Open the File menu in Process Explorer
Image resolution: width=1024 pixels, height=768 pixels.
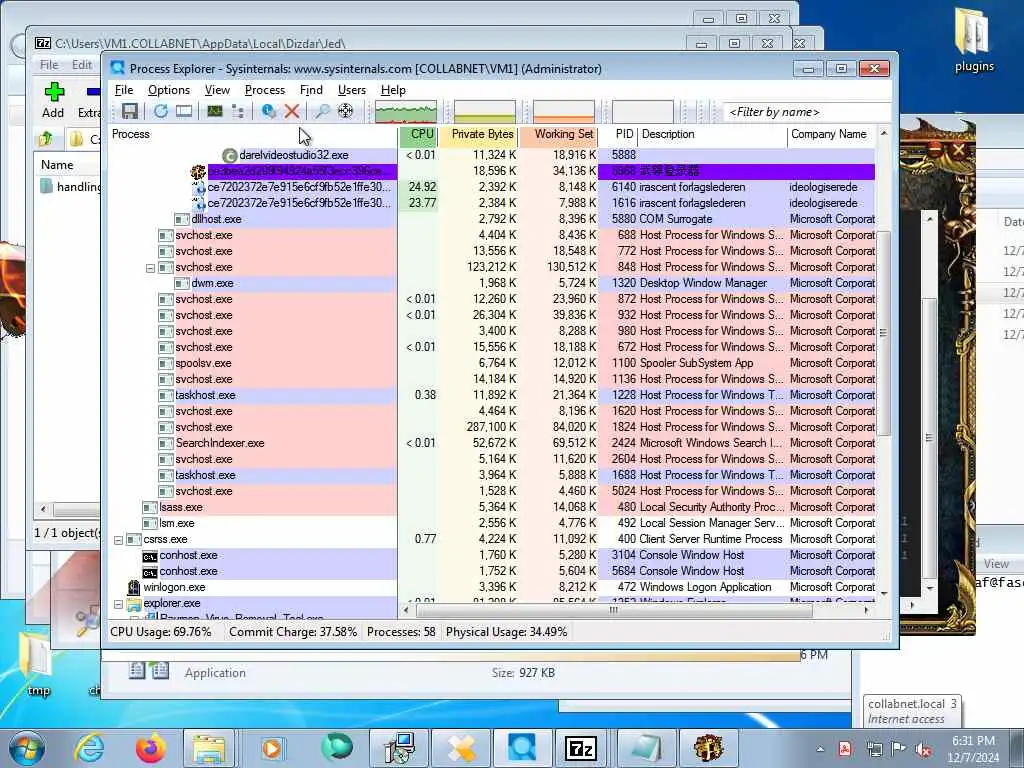(123, 90)
